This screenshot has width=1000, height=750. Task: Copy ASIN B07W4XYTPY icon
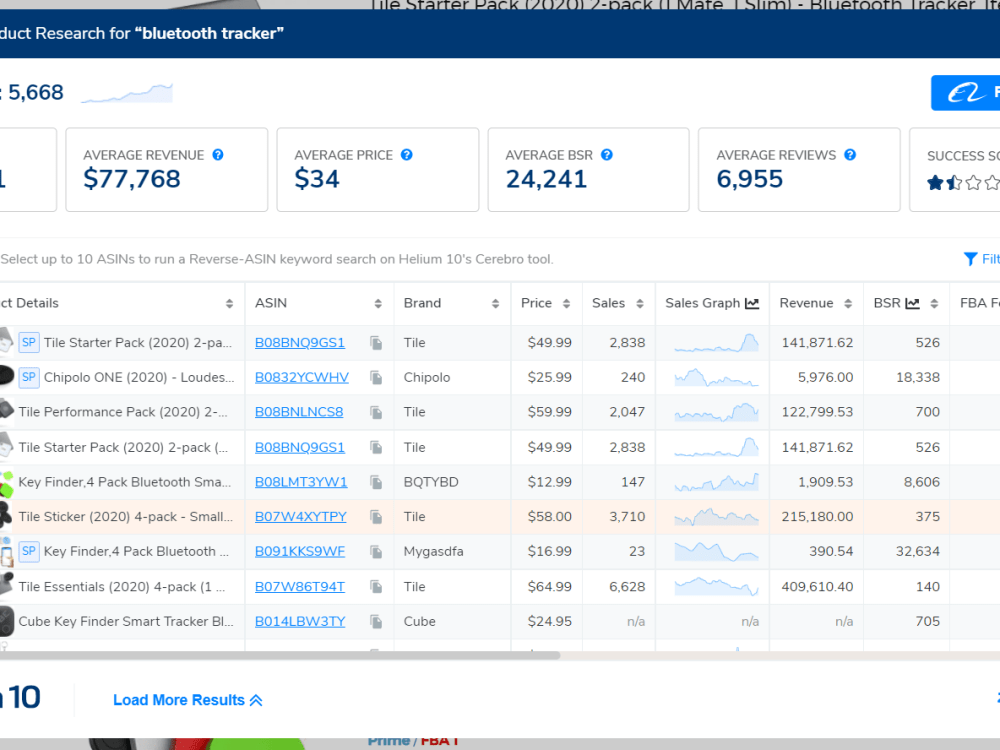click(x=376, y=517)
